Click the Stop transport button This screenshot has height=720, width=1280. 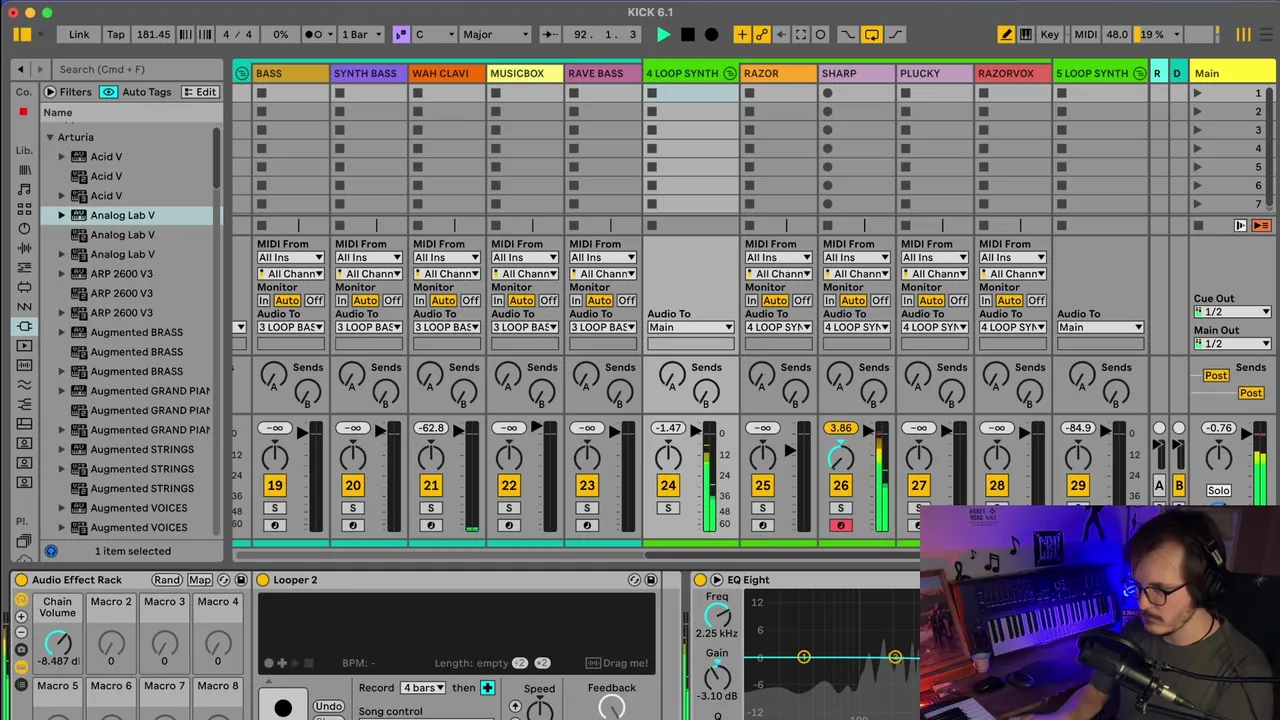pyautogui.click(x=687, y=34)
